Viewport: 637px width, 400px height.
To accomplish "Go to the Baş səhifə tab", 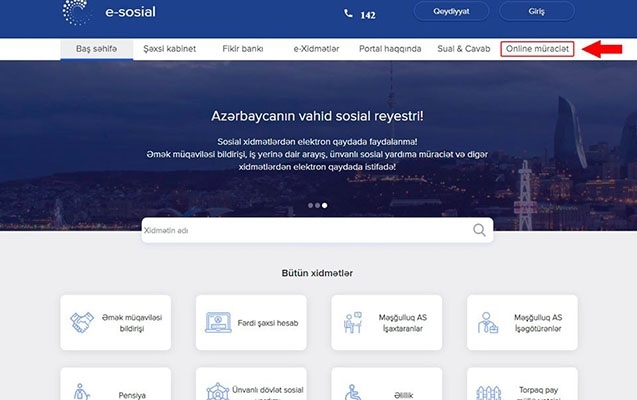I will pyautogui.click(x=97, y=49).
